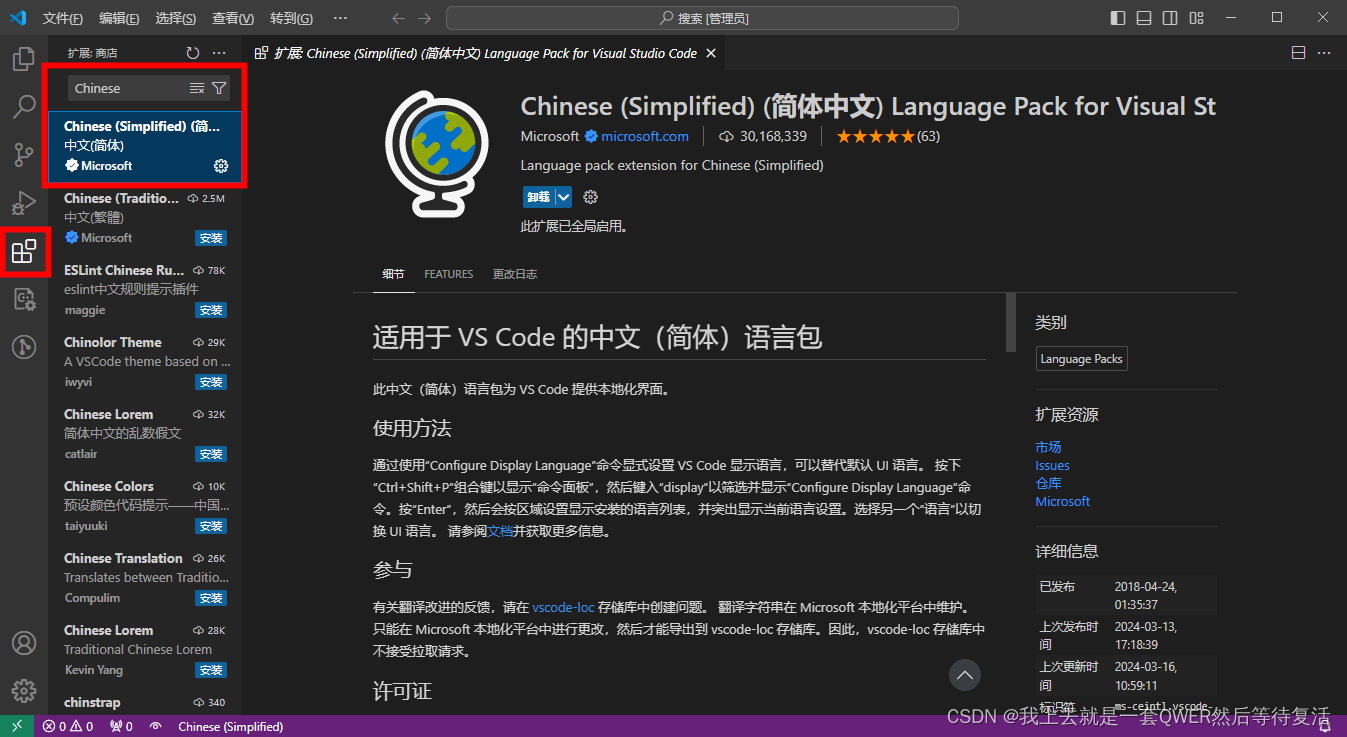Install Chinese Colors extension
Viewport: 1347px width, 737px height.
click(211, 526)
